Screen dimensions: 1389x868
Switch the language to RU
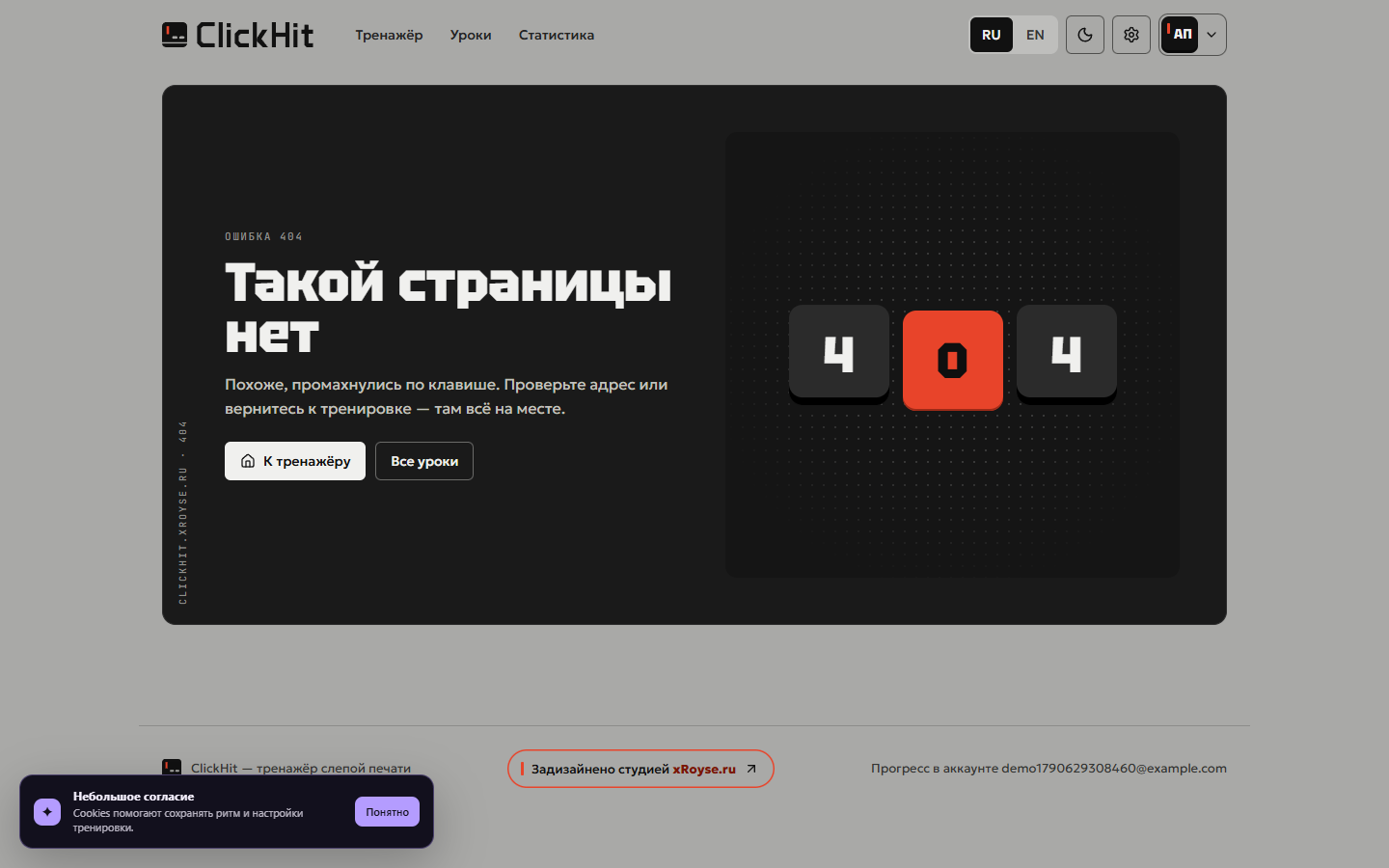tap(992, 35)
